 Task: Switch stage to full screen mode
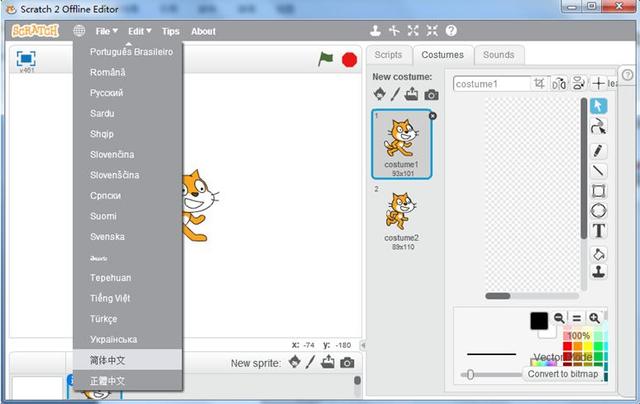[x=26, y=59]
